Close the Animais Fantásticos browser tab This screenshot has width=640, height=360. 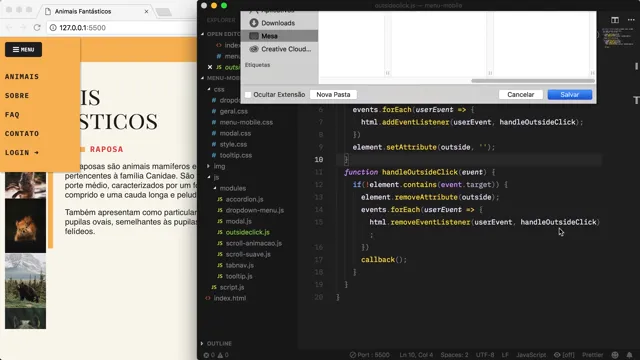(146, 11)
